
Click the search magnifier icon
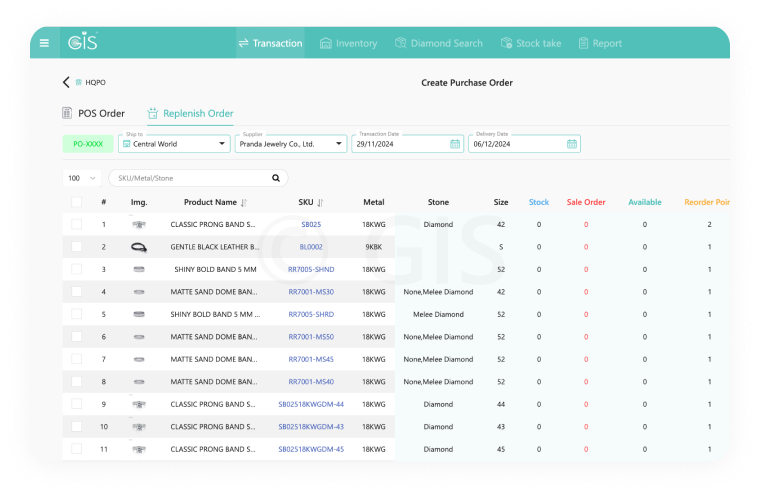276,178
